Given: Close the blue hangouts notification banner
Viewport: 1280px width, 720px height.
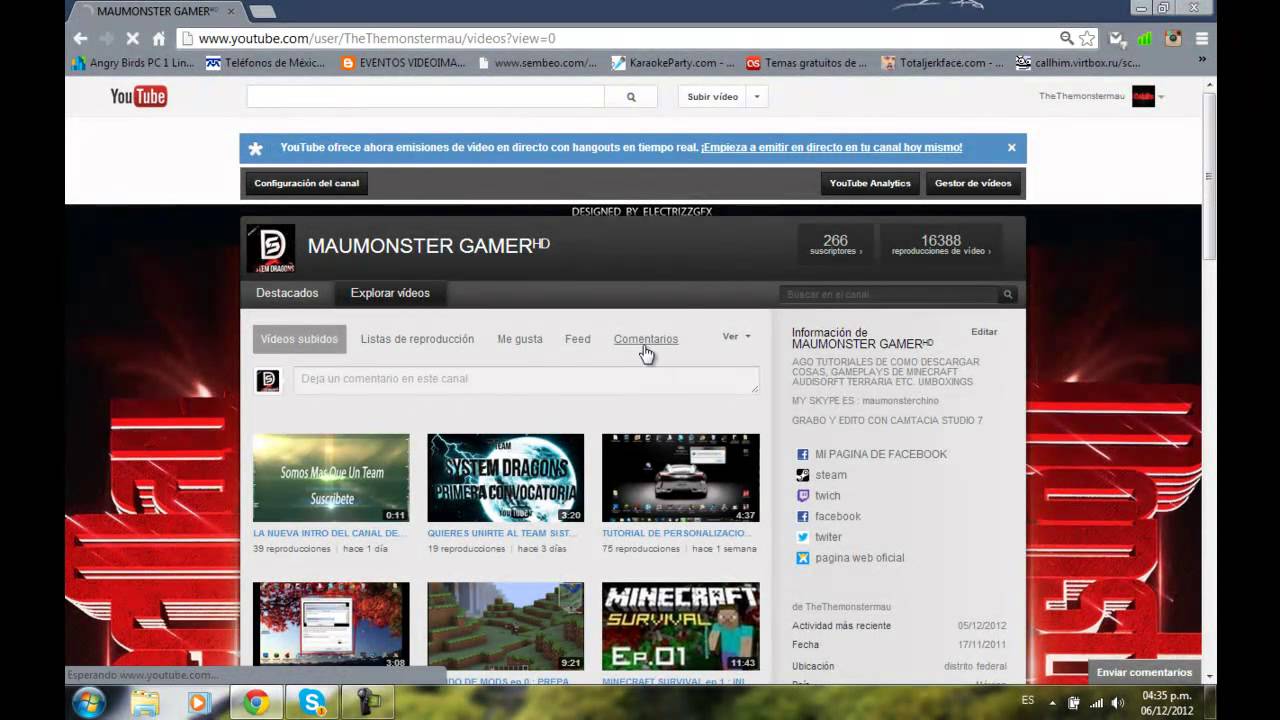Looking at the screenshot, I should 1011,147.
